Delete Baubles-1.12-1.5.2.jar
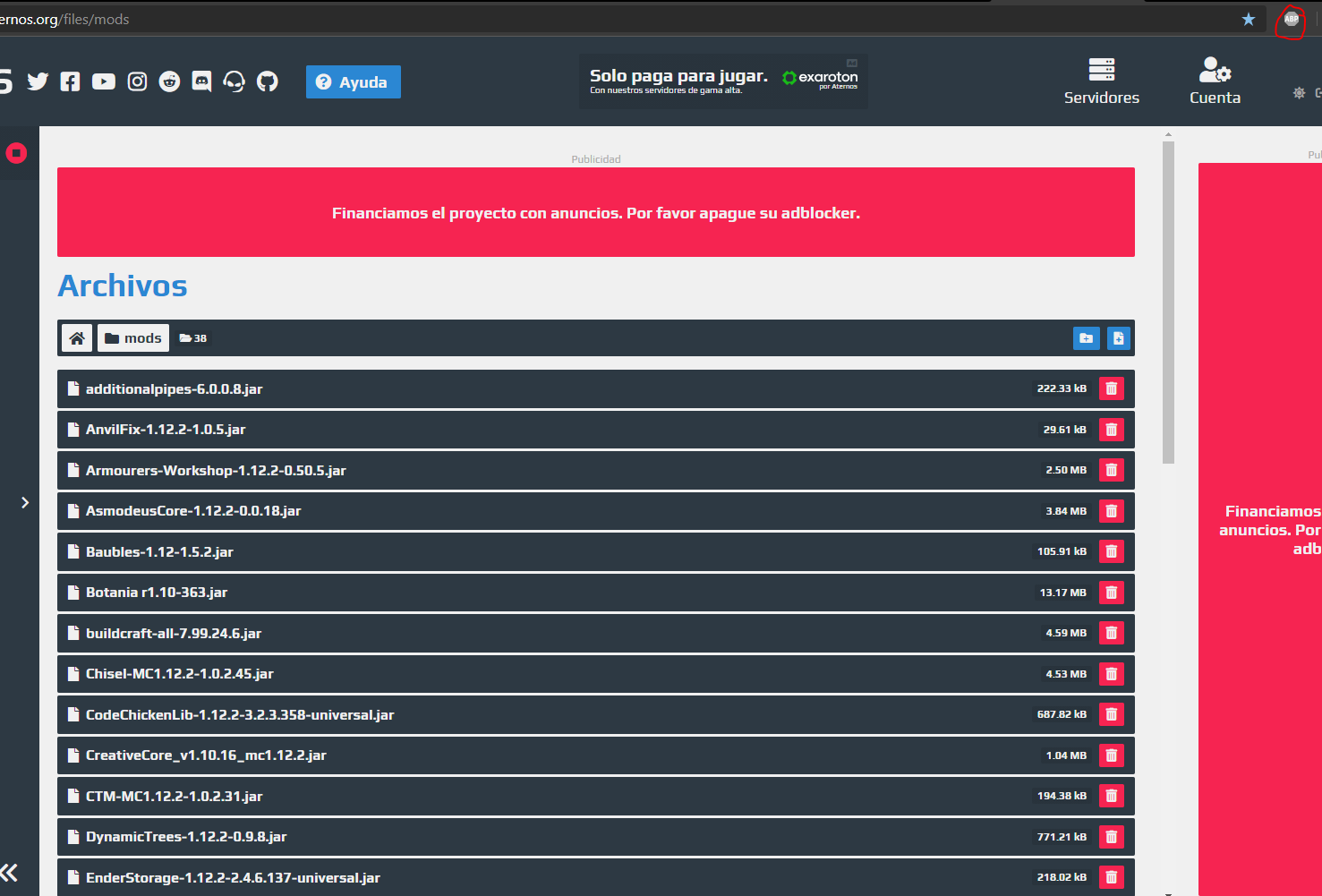The image size is (1322, 896). 1112,551
